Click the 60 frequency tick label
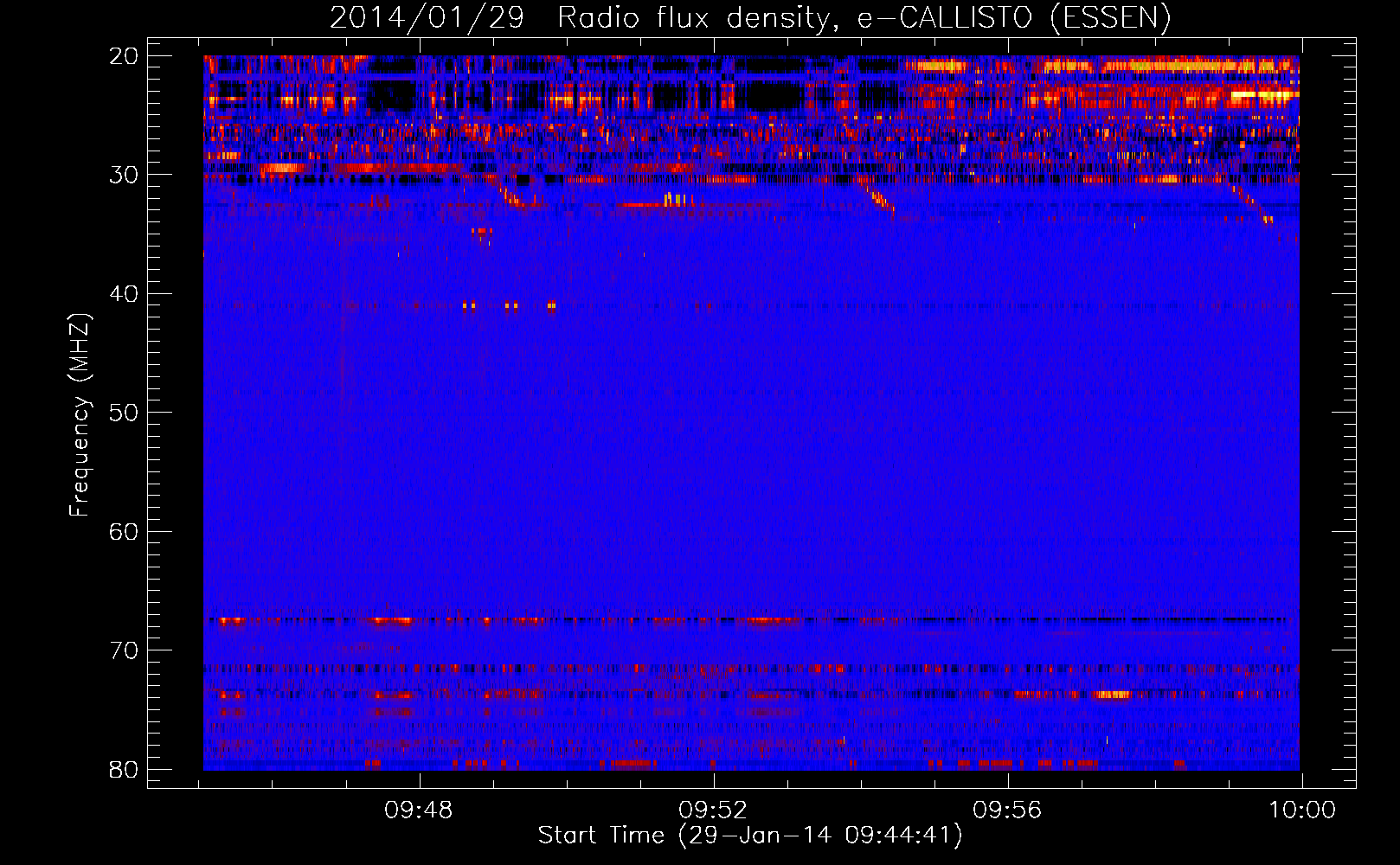Screen dimensions: 1400x865 (x=124, y=532)
